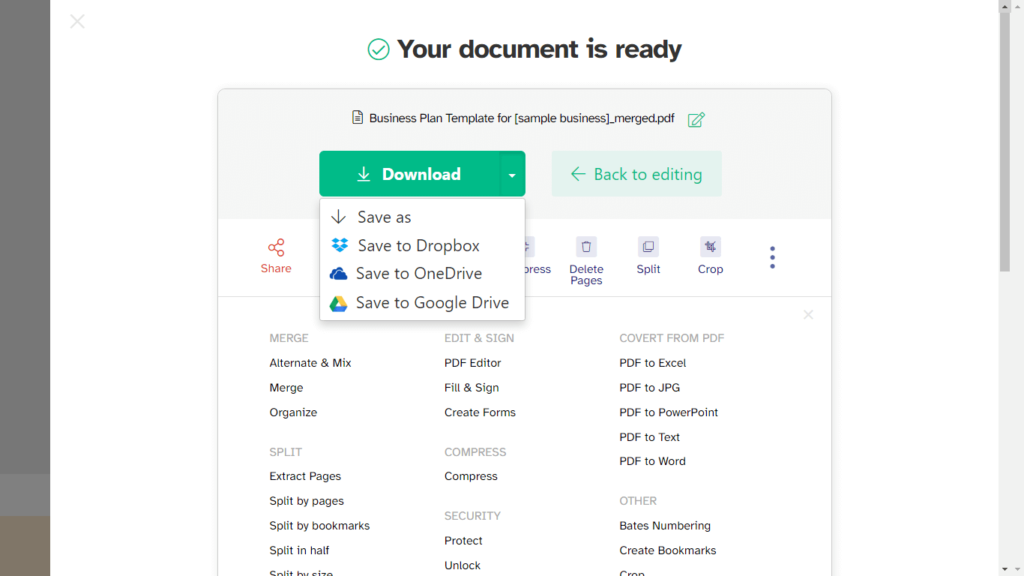The image size is (1024, 576).
Task: Select the Split tool icon
Action: (x=648, y=247)
